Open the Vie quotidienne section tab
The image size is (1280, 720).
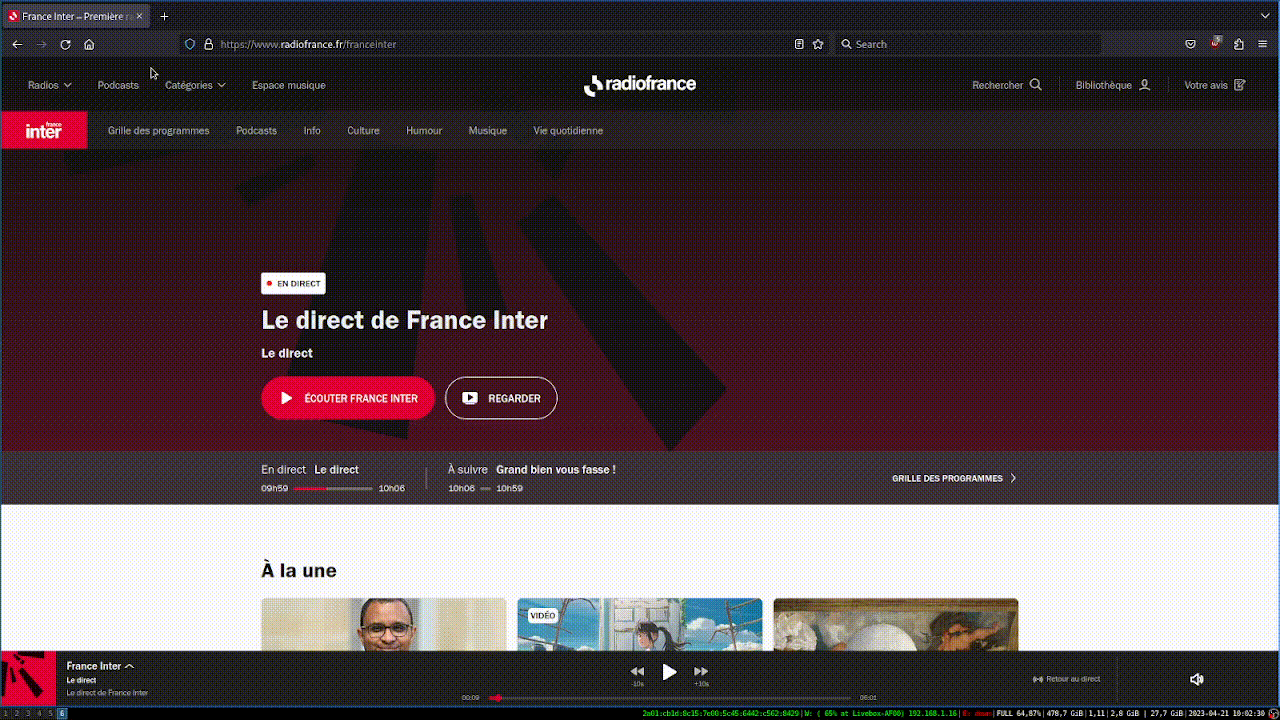568,130
